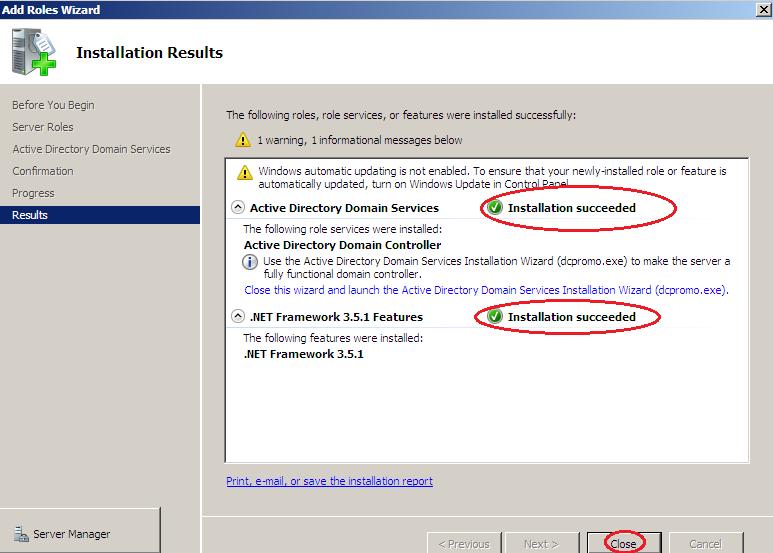Open Print, e-mail, or save the installation report
The width and height of the screenshot is (773, 553).
(329, 481)
